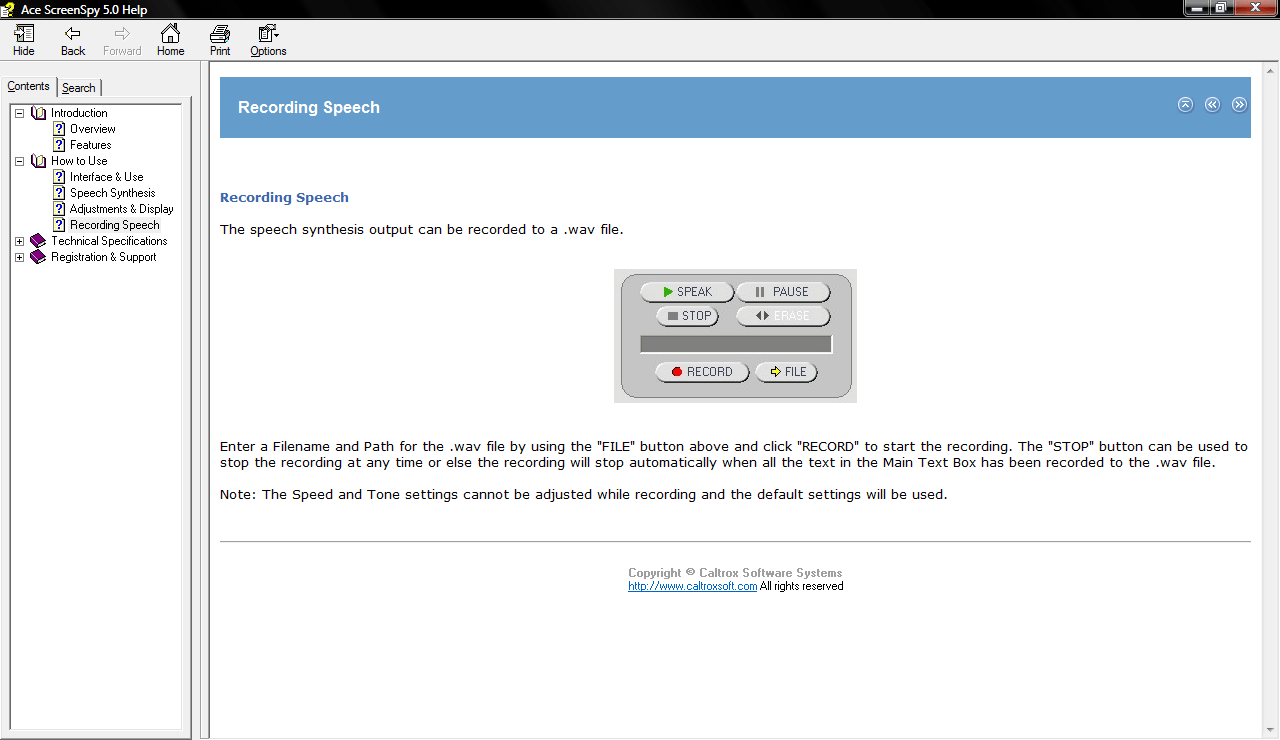The height and width of the screenshot is (740, 1280).
Task: Open the www.caltroxsoft.com link
Action: [x=692, y=586]
